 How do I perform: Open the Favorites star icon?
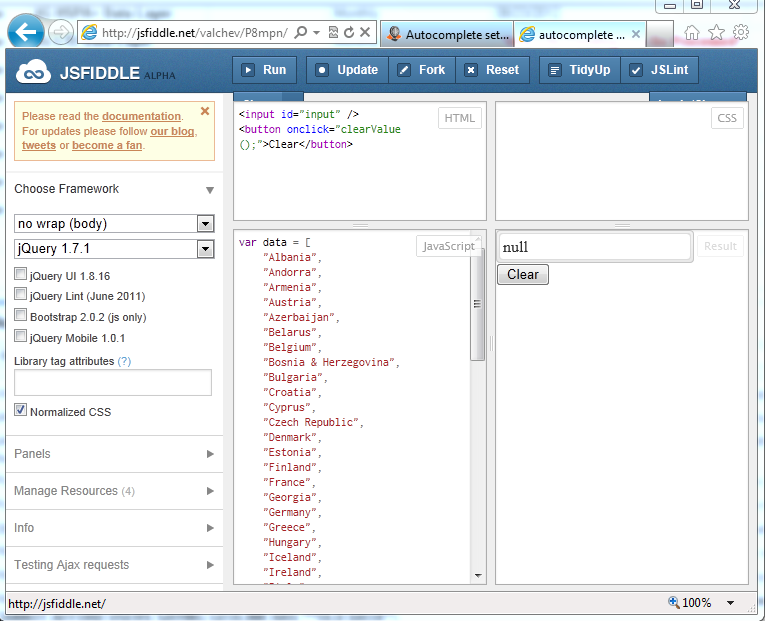[x=716, y=33]
